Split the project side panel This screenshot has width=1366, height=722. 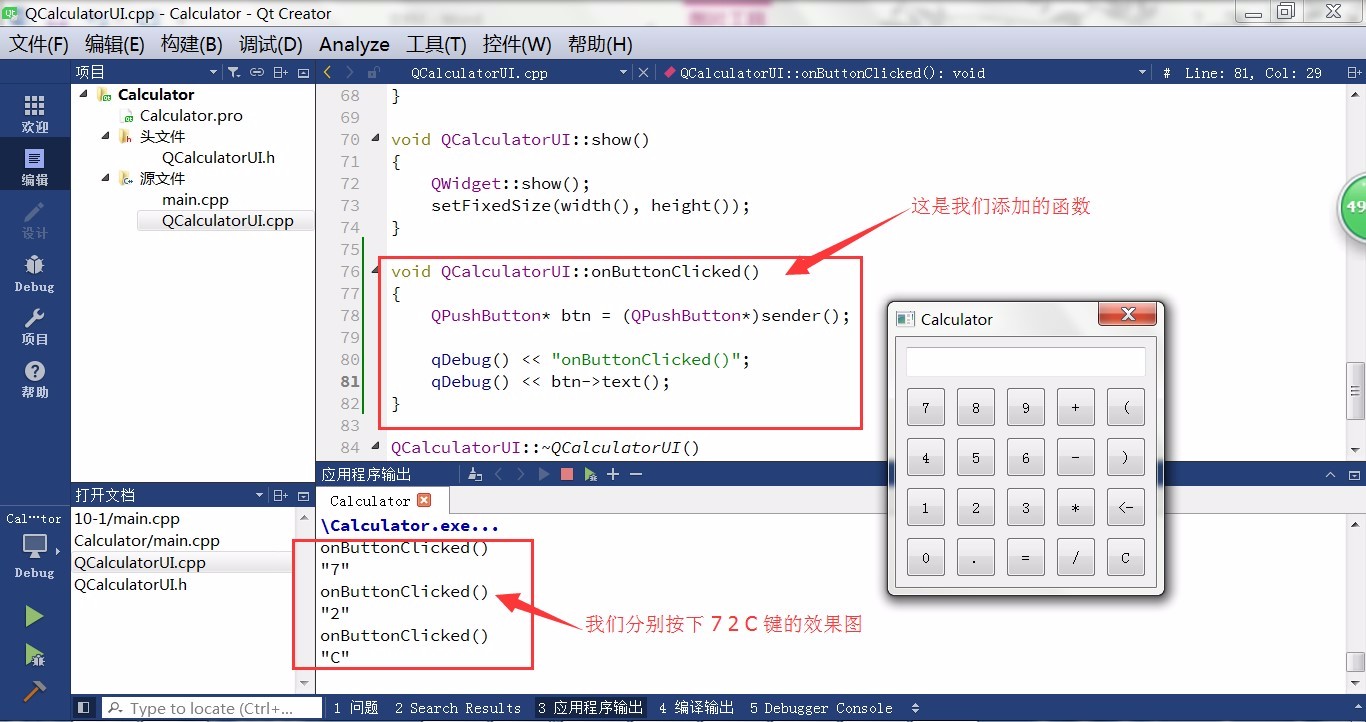pos(281,72)
